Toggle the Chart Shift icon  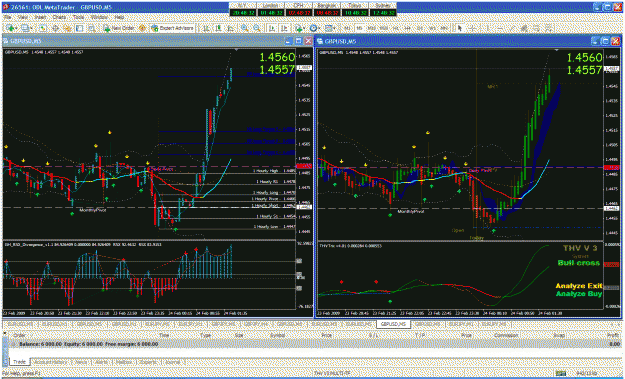[x=284, y=28]
